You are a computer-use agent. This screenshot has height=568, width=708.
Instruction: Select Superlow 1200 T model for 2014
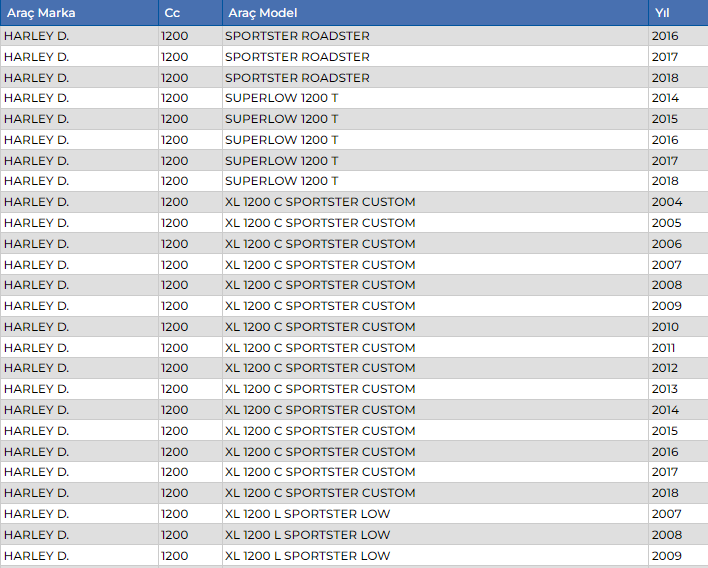(281, 98)
